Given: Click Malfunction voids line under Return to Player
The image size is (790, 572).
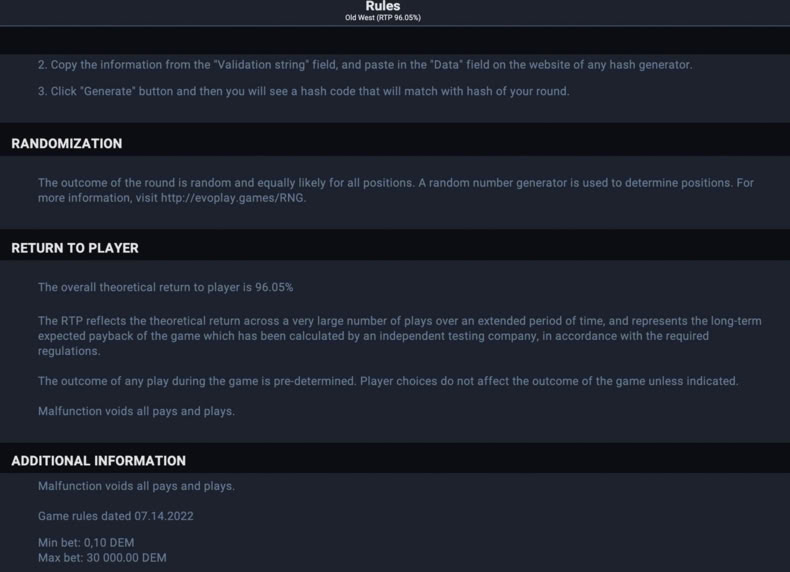Looking at the screenshot, I should [136, 411].
